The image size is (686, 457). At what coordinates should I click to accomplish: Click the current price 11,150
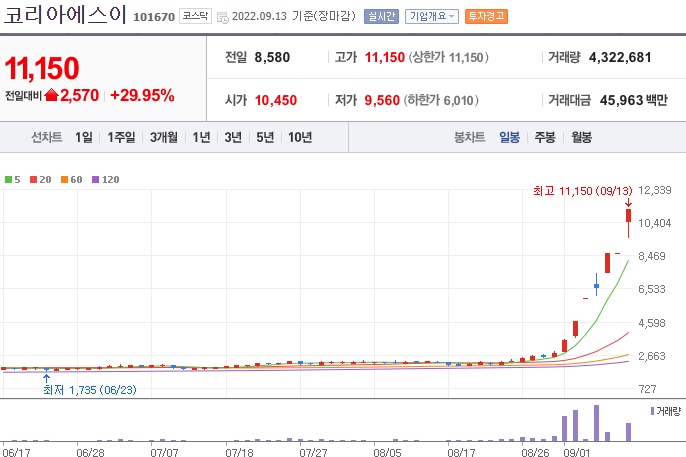(42, 68)
